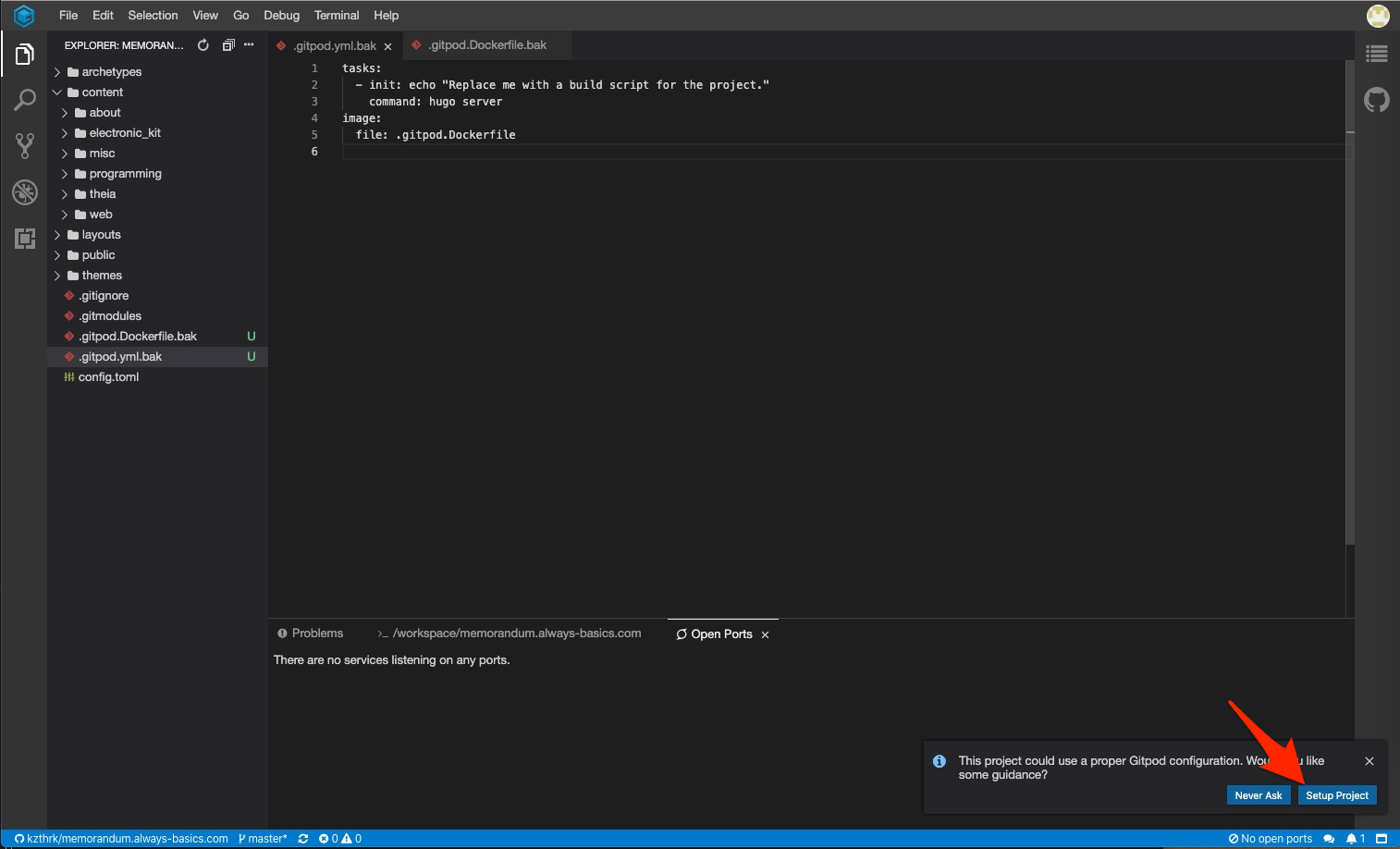Image resolution: width=1400 pixels, height=849 pixels.
Task: Open the Help menu
Action: [387, 16]
